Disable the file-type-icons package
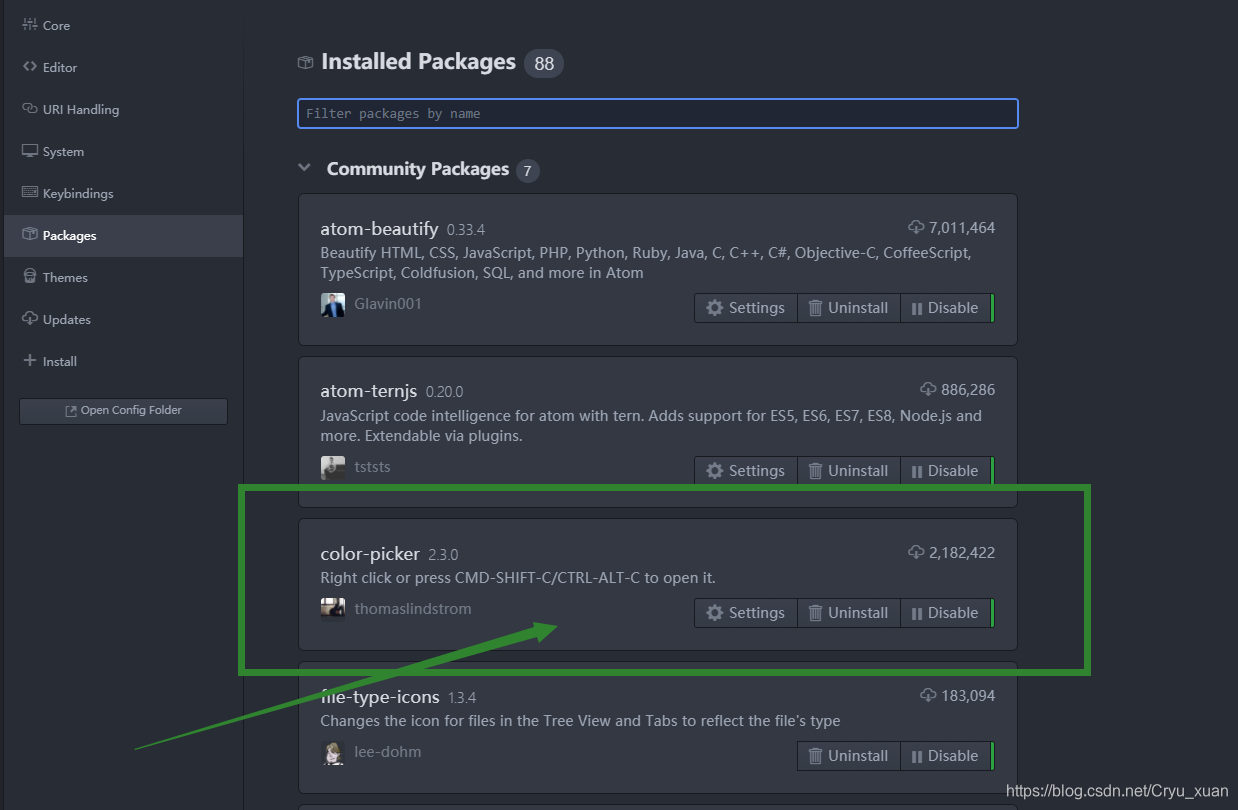Screen dimensions: 1238x810 pos(946,756)
